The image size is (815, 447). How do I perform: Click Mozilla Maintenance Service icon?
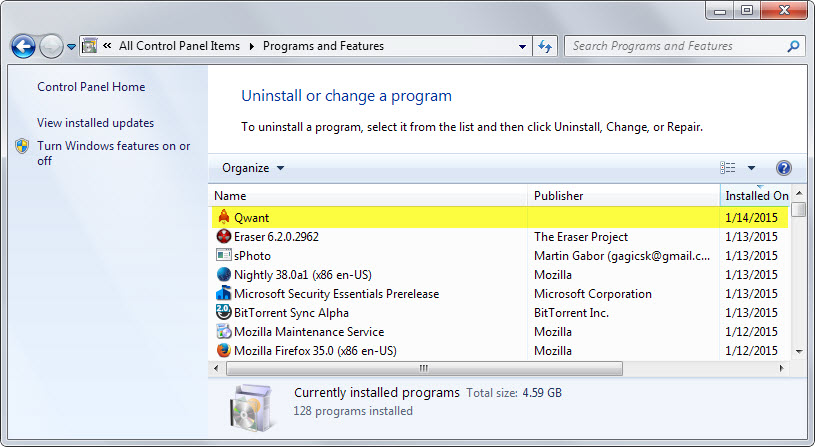[224, 331]
